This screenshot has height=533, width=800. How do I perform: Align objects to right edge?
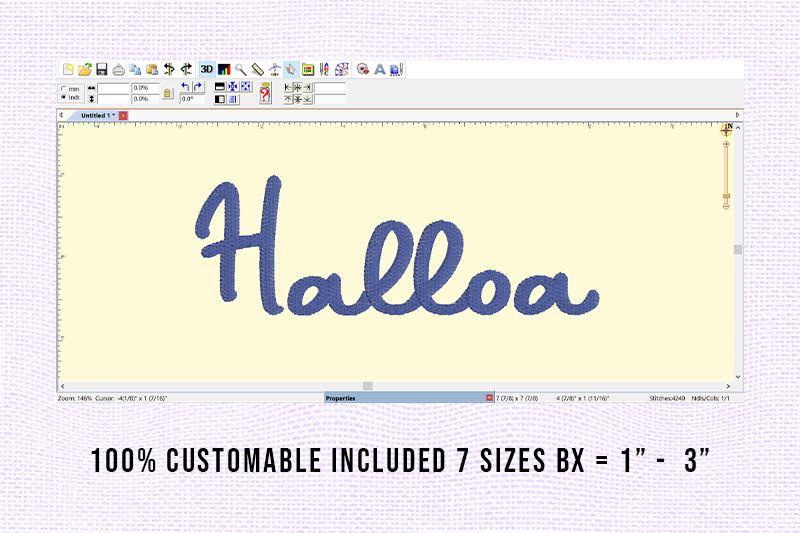pyautogui.click(x=308, y=88)
